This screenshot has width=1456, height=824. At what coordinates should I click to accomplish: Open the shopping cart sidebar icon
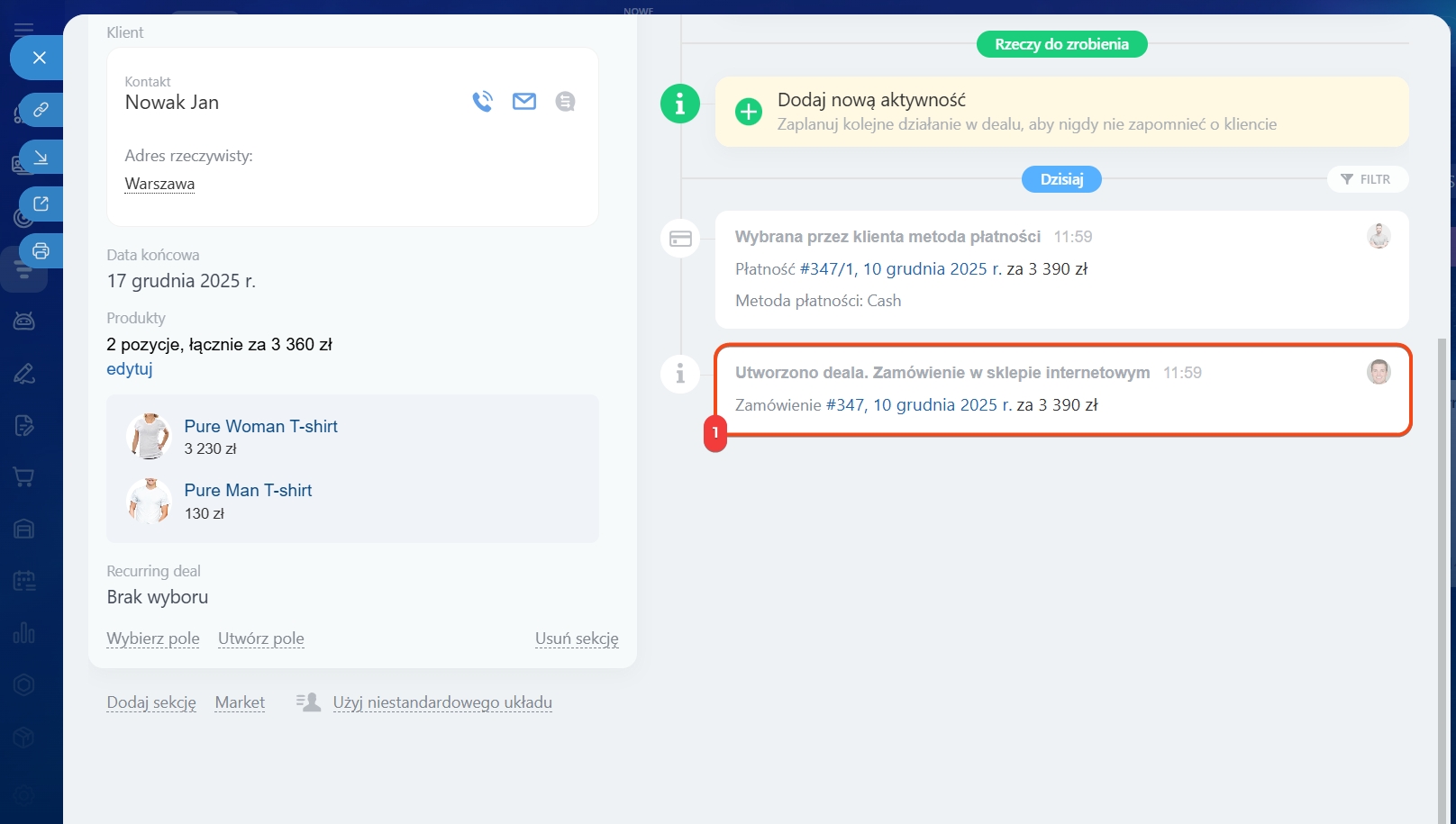[x=24, y=477]
